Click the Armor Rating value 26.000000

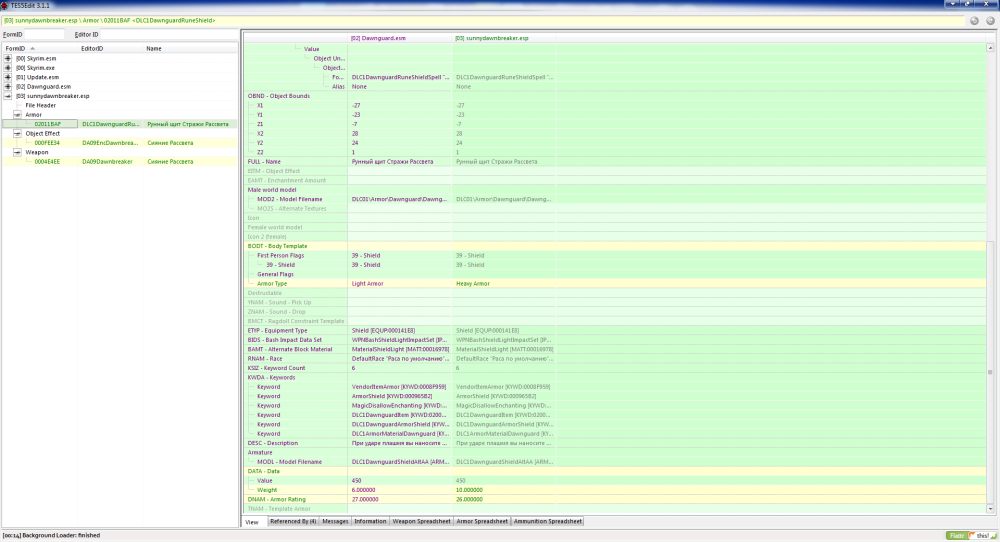click(470, 500)
